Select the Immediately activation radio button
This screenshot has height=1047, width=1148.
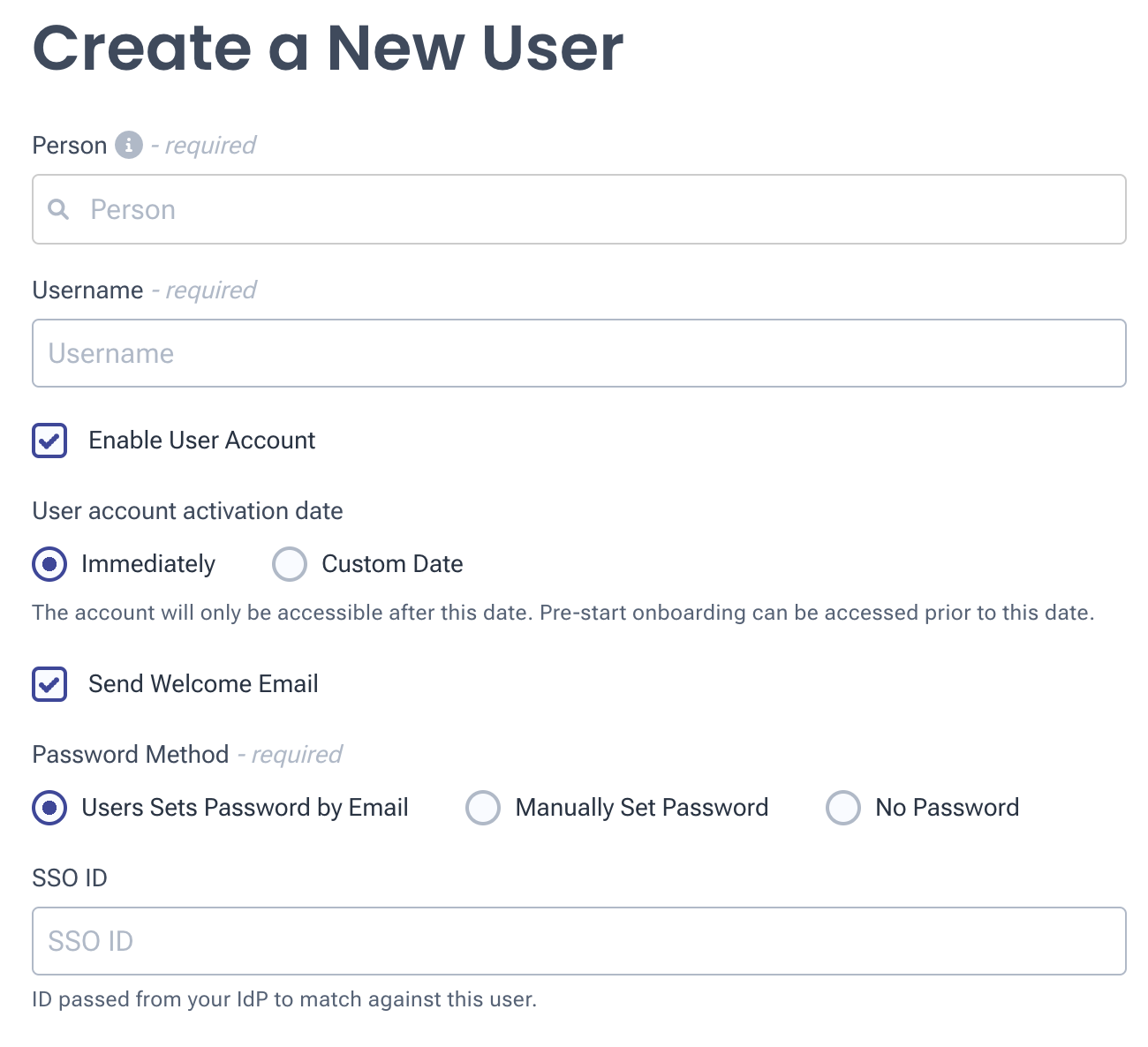[x=49, y=564]
